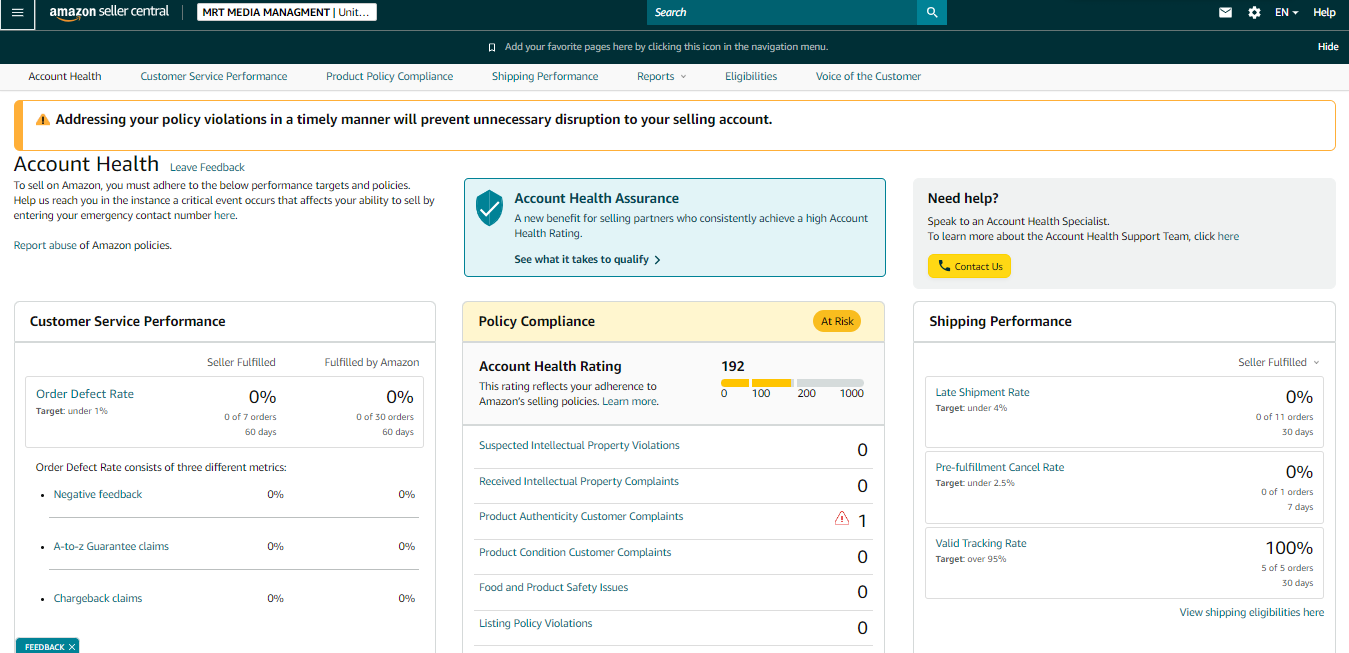The height and width of the screenshot is (653, 1349).
Task: Open Product Policy Compliance tab
Action: coord(389,76)
